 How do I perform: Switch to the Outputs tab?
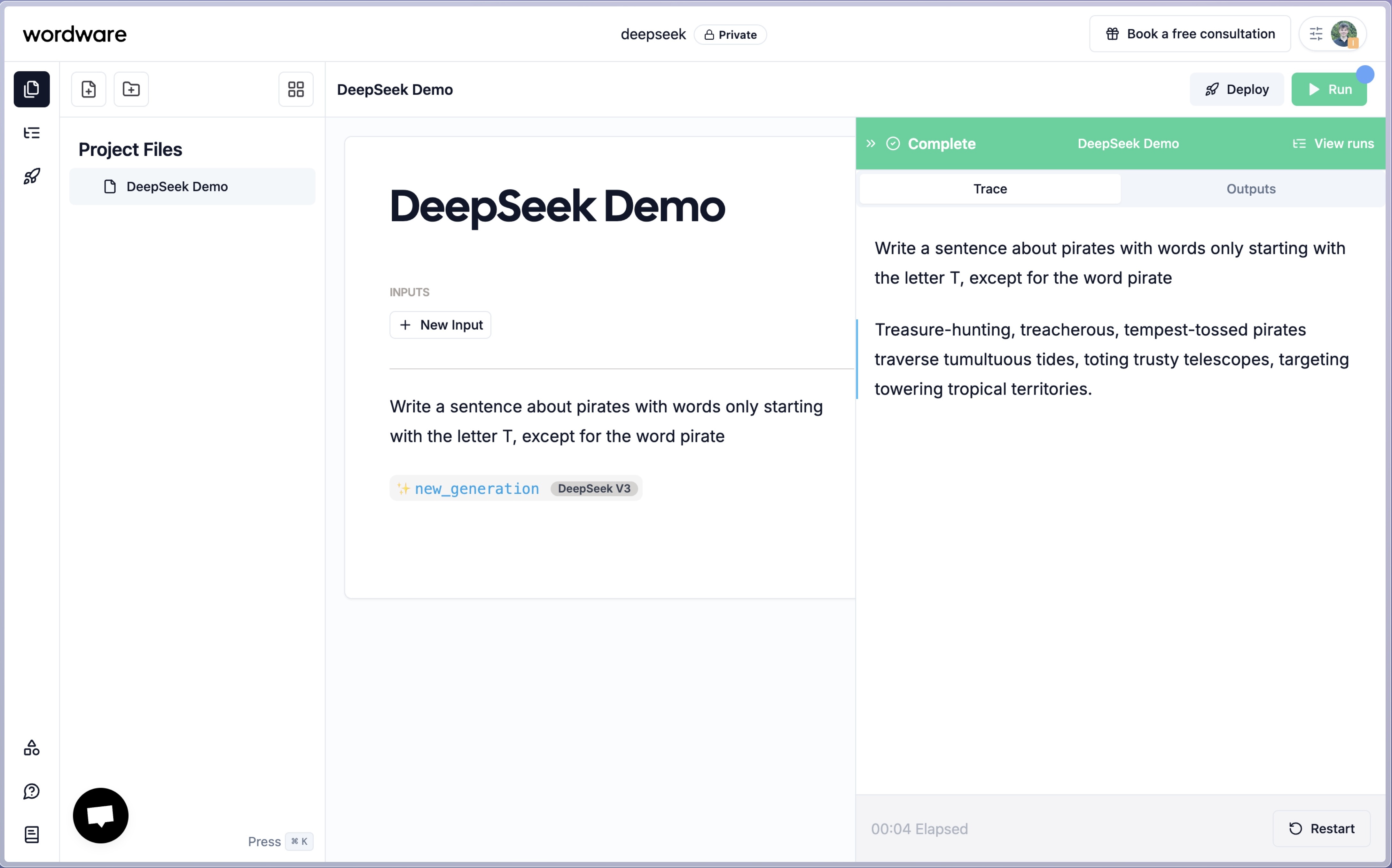point(1251,189)
